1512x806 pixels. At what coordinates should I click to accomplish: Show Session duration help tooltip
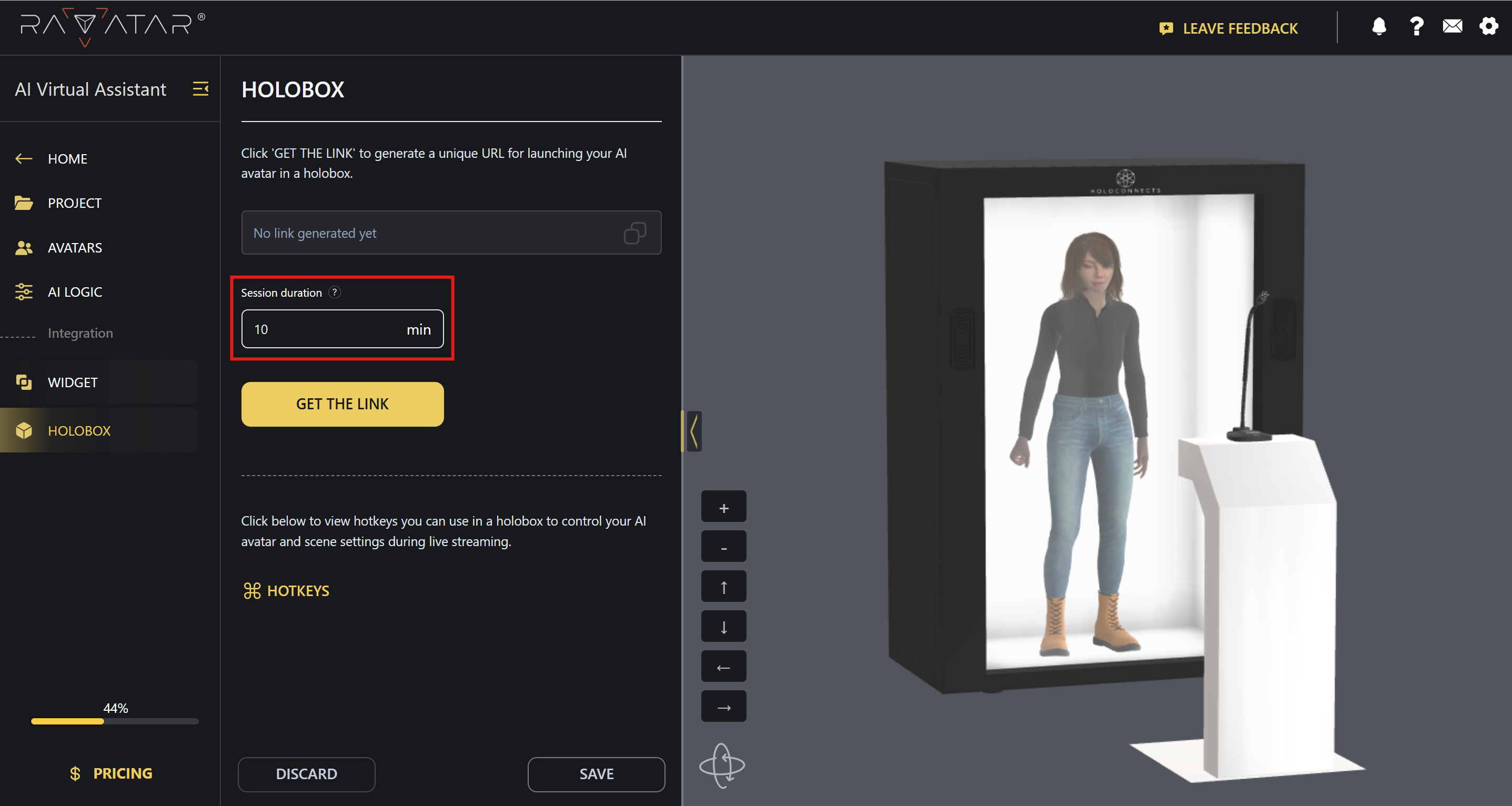pyautogui.click(x=335, y=293)
